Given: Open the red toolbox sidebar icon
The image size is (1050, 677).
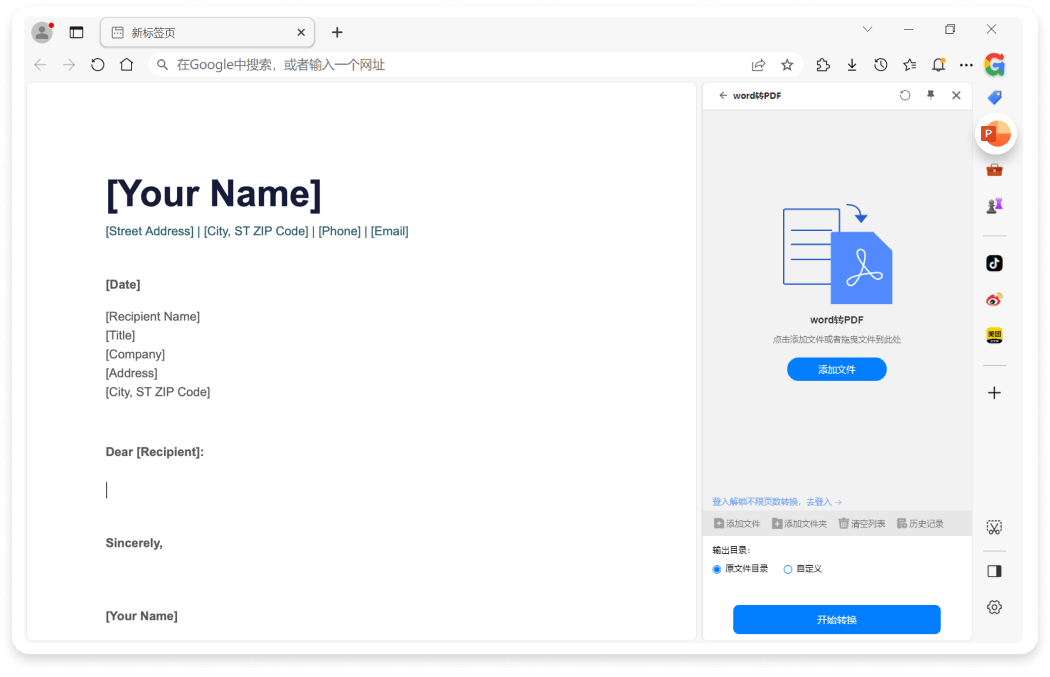Looking at the screenshot, I should [x=994, y=169].
